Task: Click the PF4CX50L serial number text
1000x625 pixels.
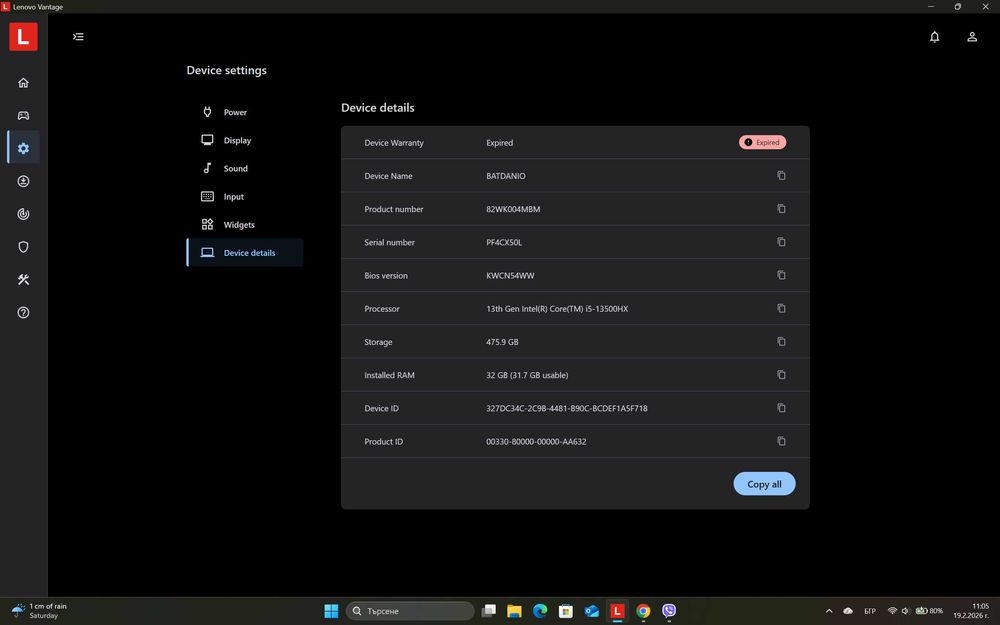Action: pos(504,242)
